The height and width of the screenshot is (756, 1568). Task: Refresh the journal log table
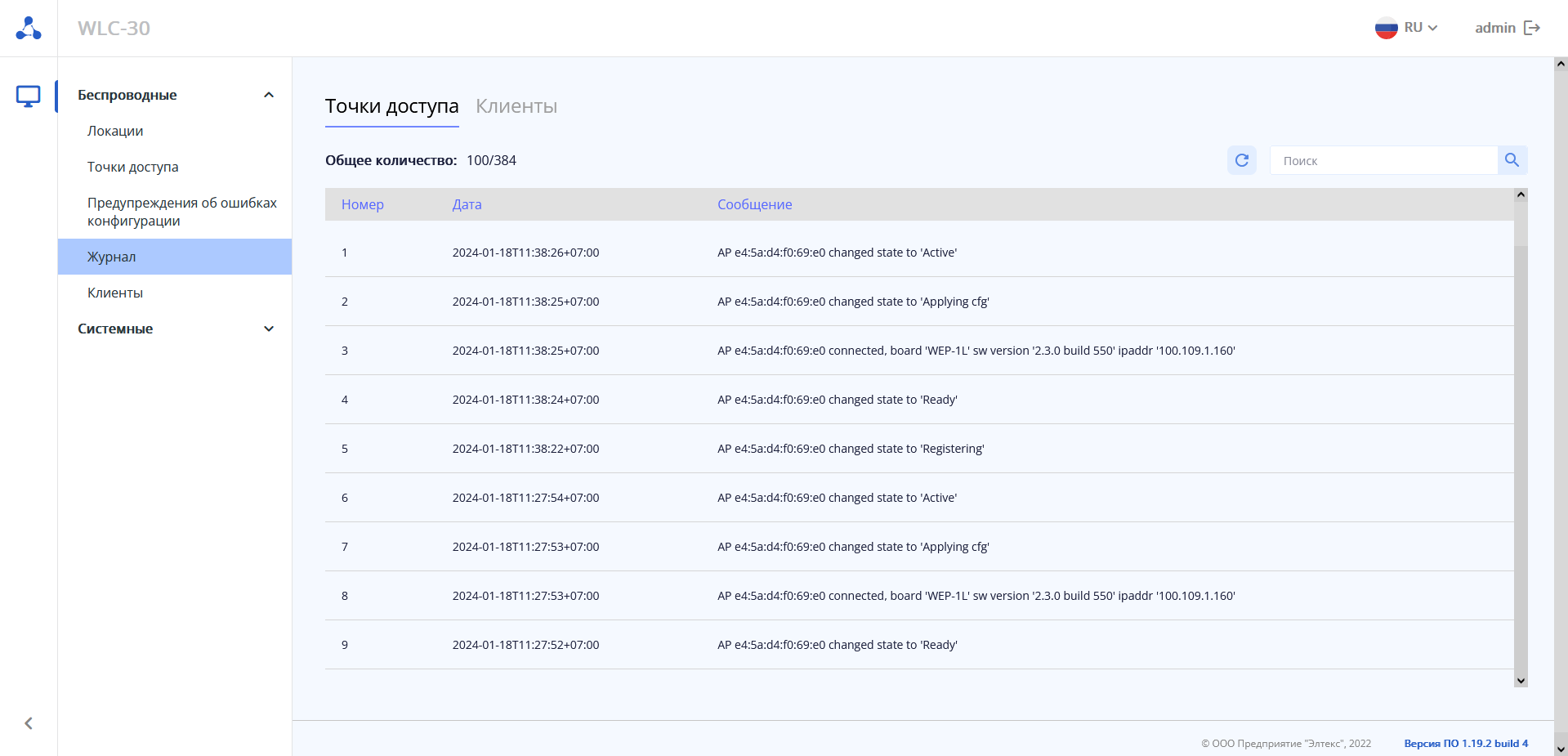(1241, 160)
